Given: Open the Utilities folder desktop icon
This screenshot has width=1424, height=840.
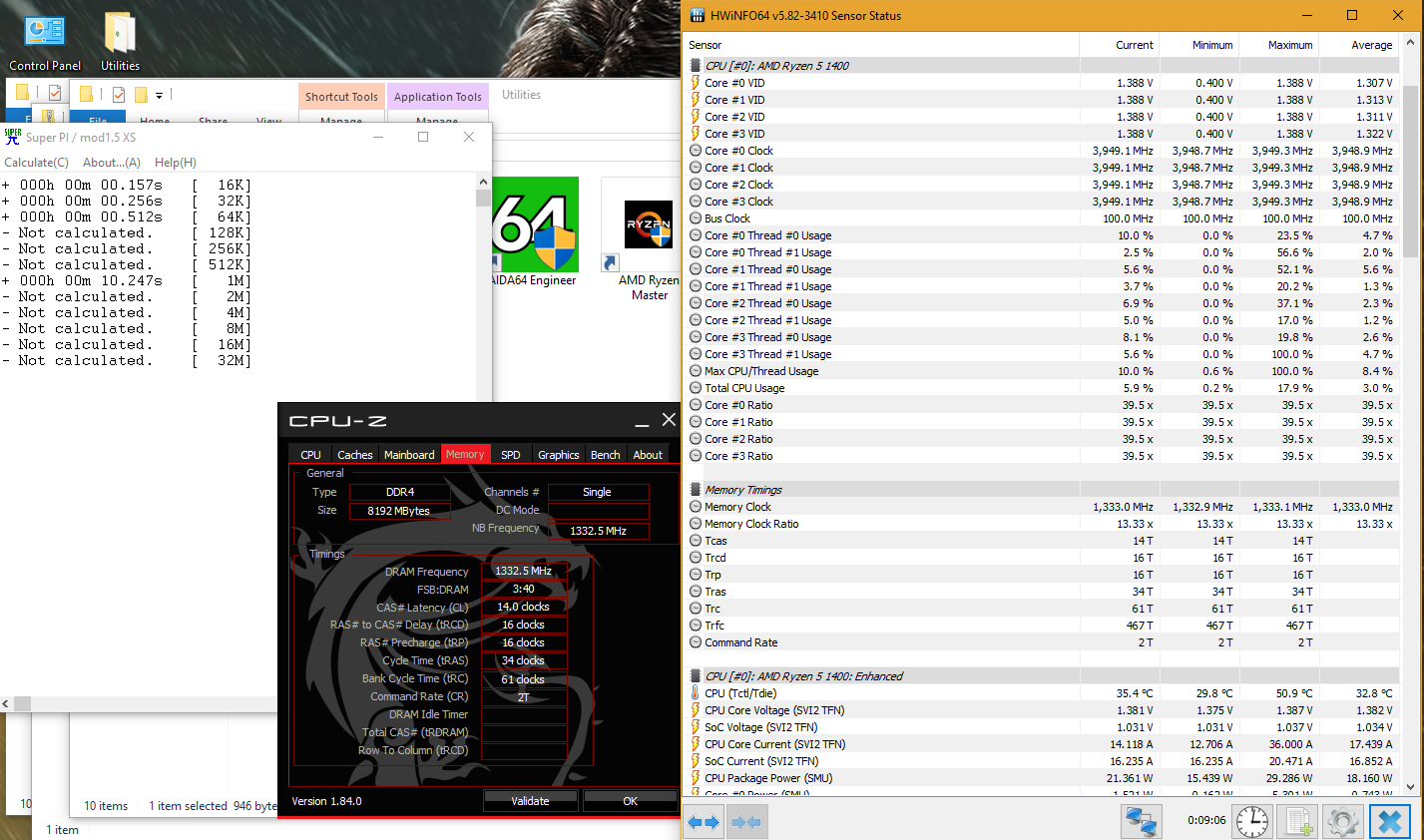Looking at the screenshot, I should (120, 41).
